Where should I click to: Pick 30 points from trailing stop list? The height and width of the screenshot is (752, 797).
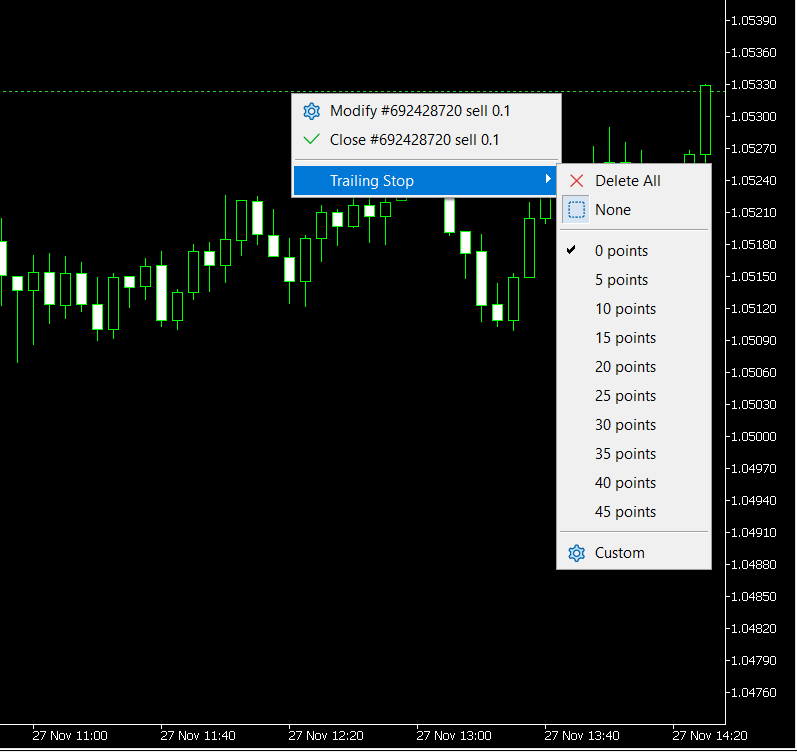tap(625, 425)
